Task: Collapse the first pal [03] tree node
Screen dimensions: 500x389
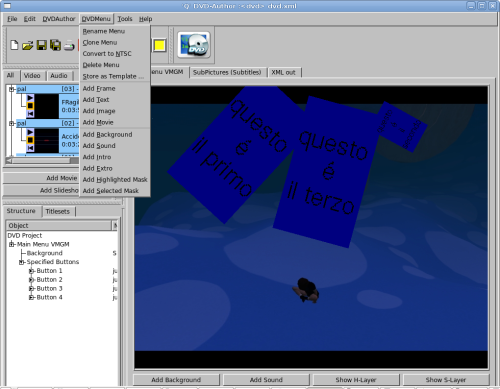Action: pyautogui.click(x=12, y=89)
